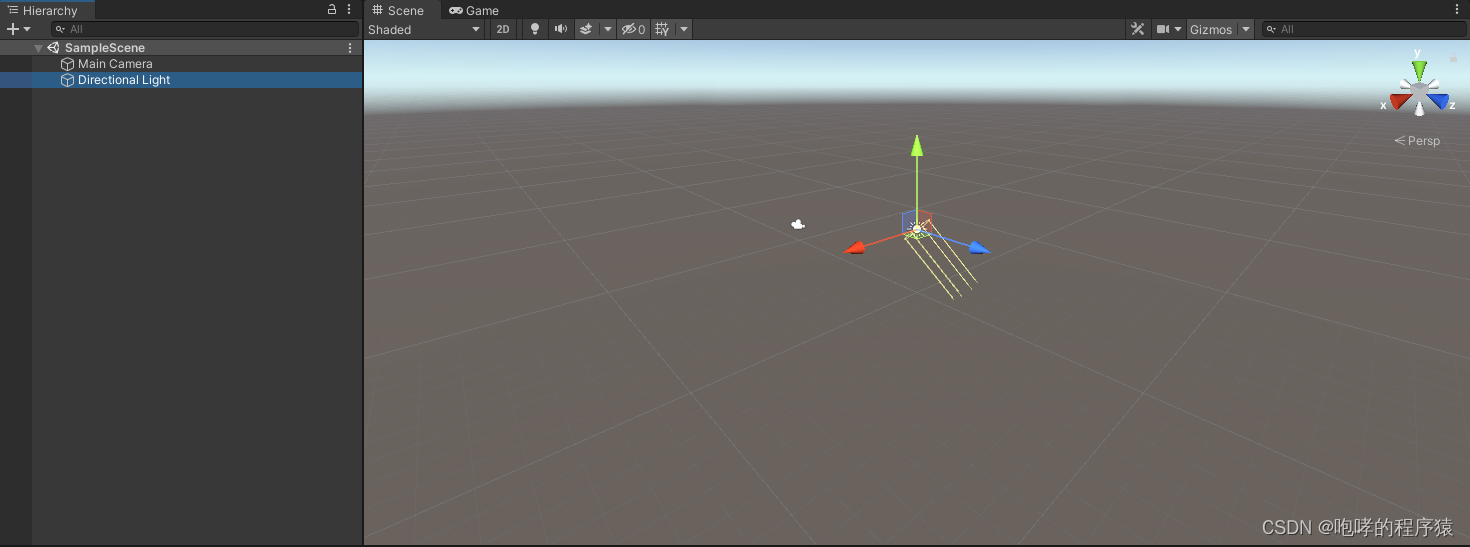Click the cube icon beside Main Camera
Screen dimensions: 1470x547
[x=68, y=64]
